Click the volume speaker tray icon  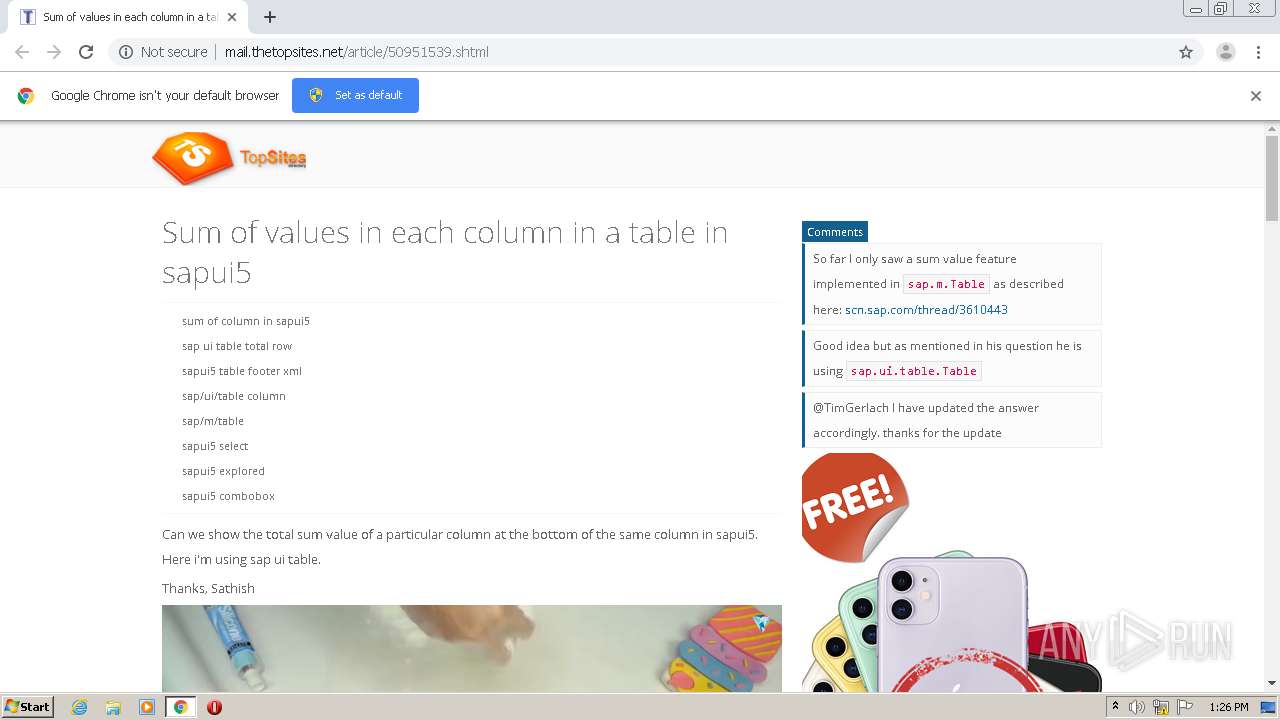pos(1137,707)
